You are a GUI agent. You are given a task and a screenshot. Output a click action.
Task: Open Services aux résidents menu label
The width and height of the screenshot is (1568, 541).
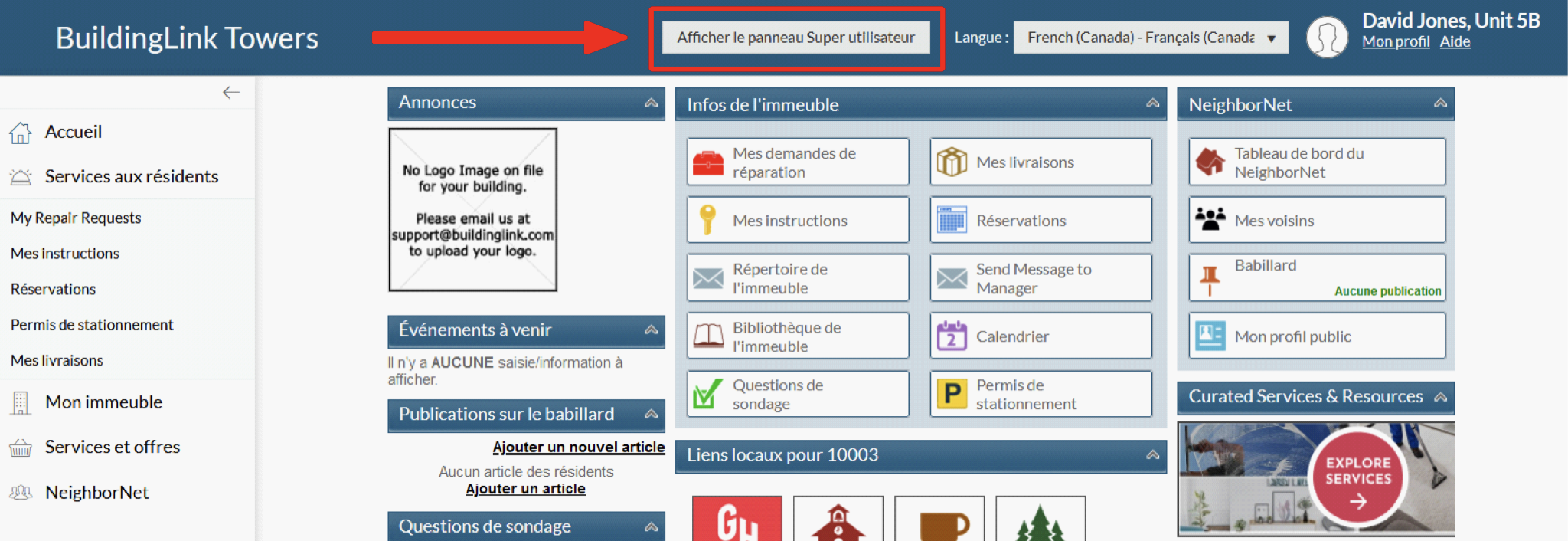coord(132,176)
